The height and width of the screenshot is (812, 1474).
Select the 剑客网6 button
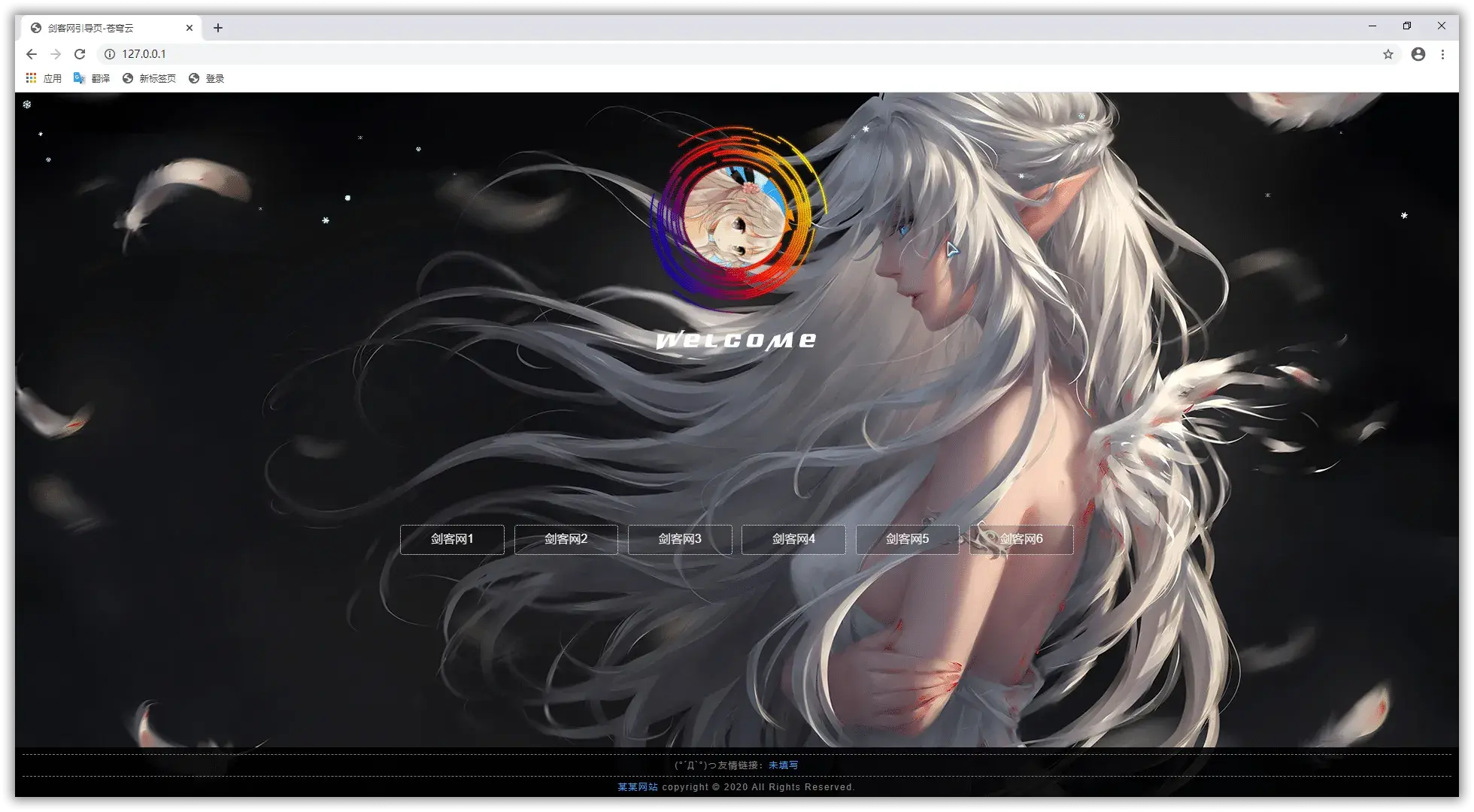point(1021,539)
